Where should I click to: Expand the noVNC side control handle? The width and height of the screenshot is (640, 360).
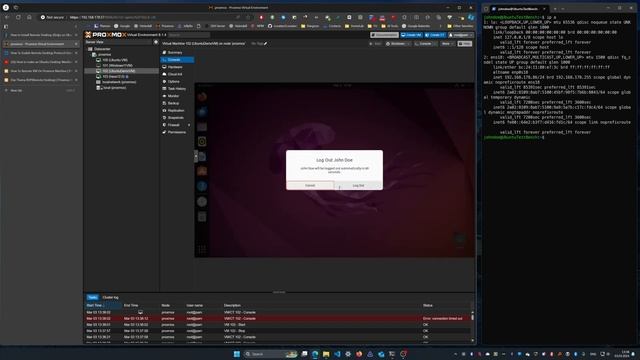coord(196,156)
